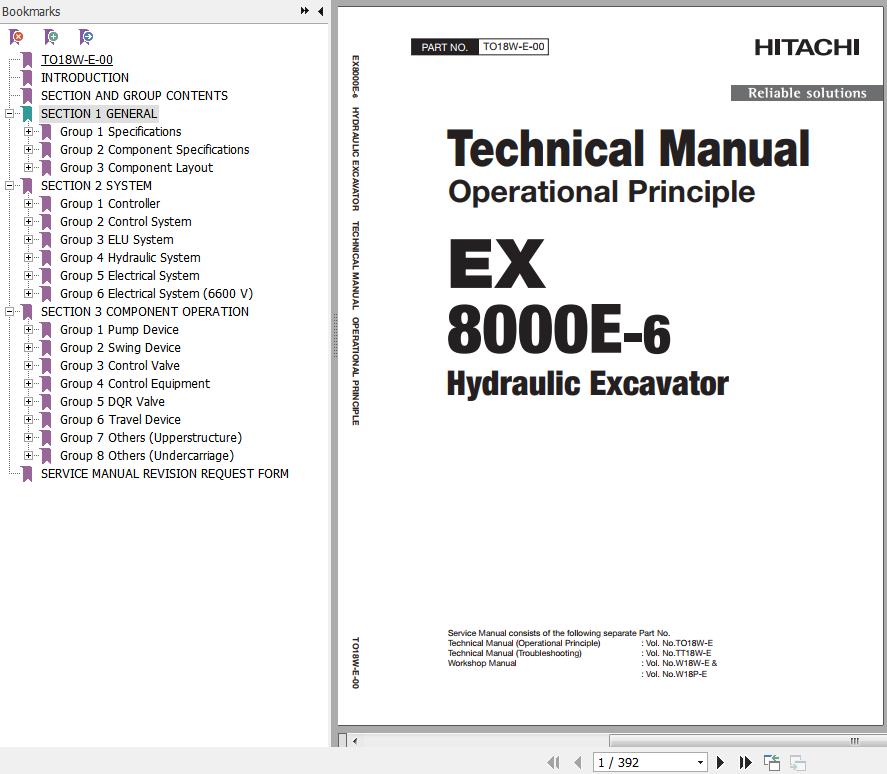The height and width of the screenshot is (774, 887).
Task: Go to the next page
Action: [720, 762]
